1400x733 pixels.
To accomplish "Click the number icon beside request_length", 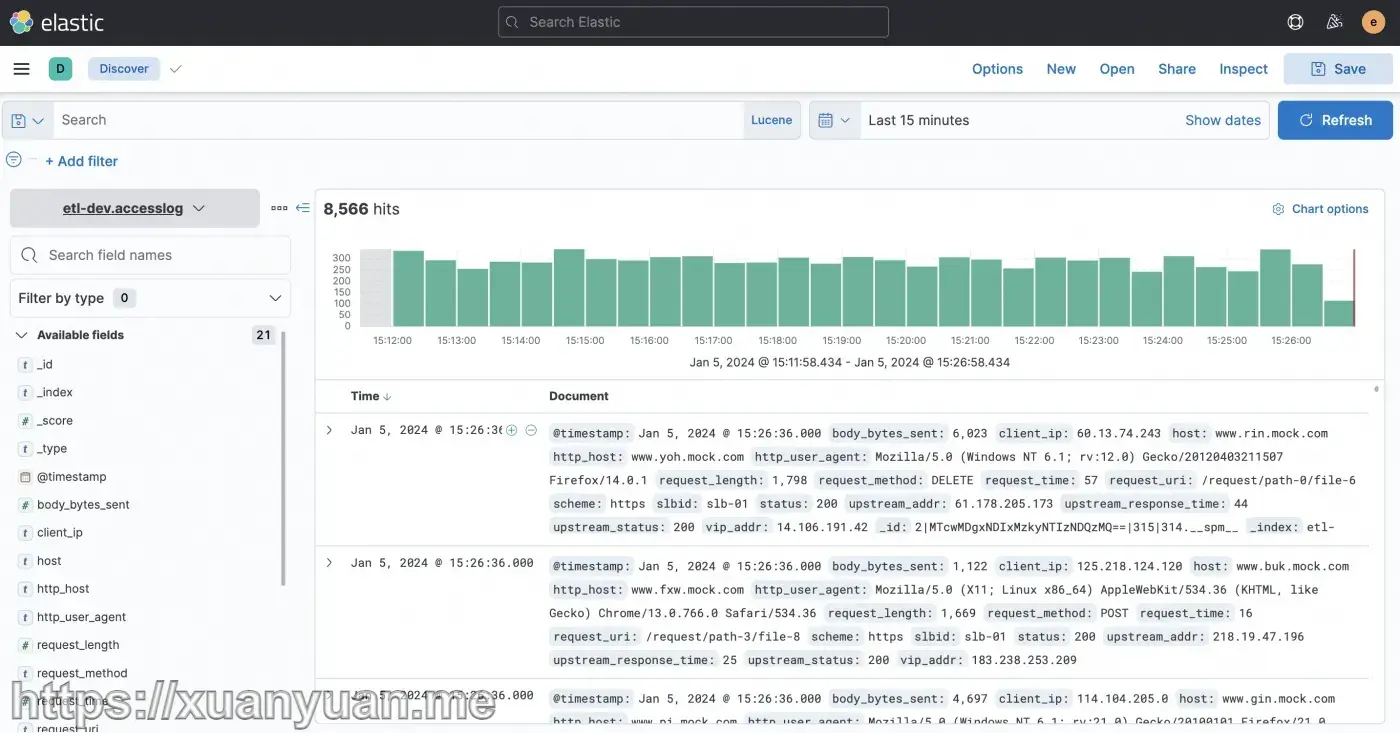I will [25, 645].
